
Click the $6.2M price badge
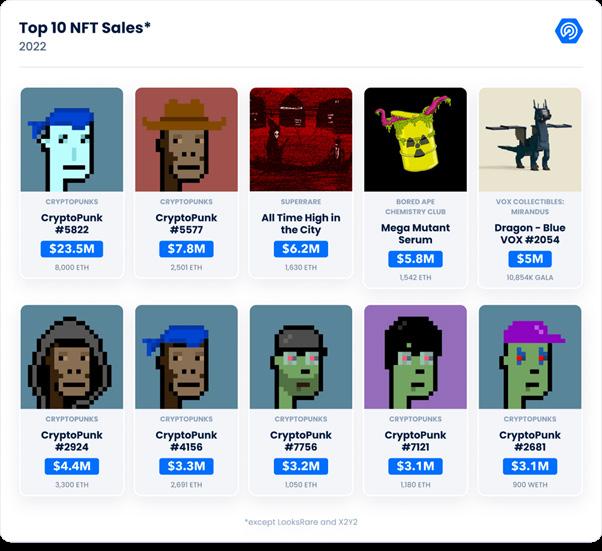click(301, 249)
